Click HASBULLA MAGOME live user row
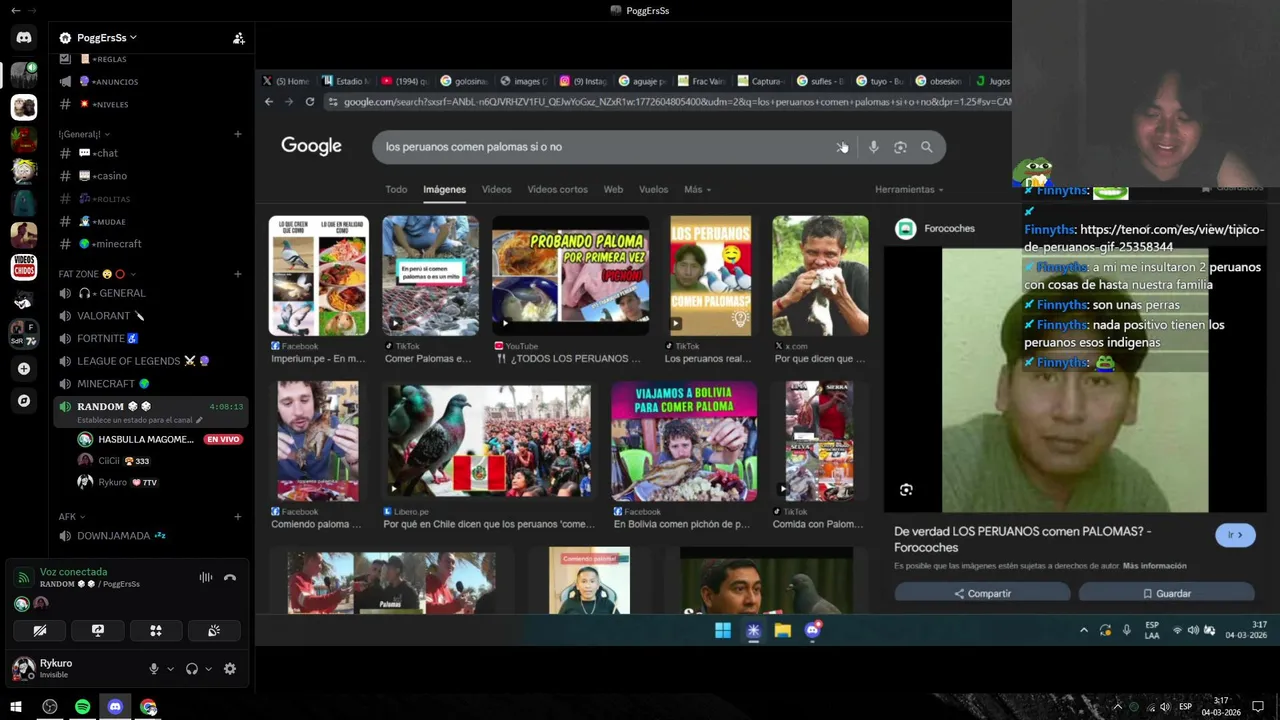 [160, 439]
